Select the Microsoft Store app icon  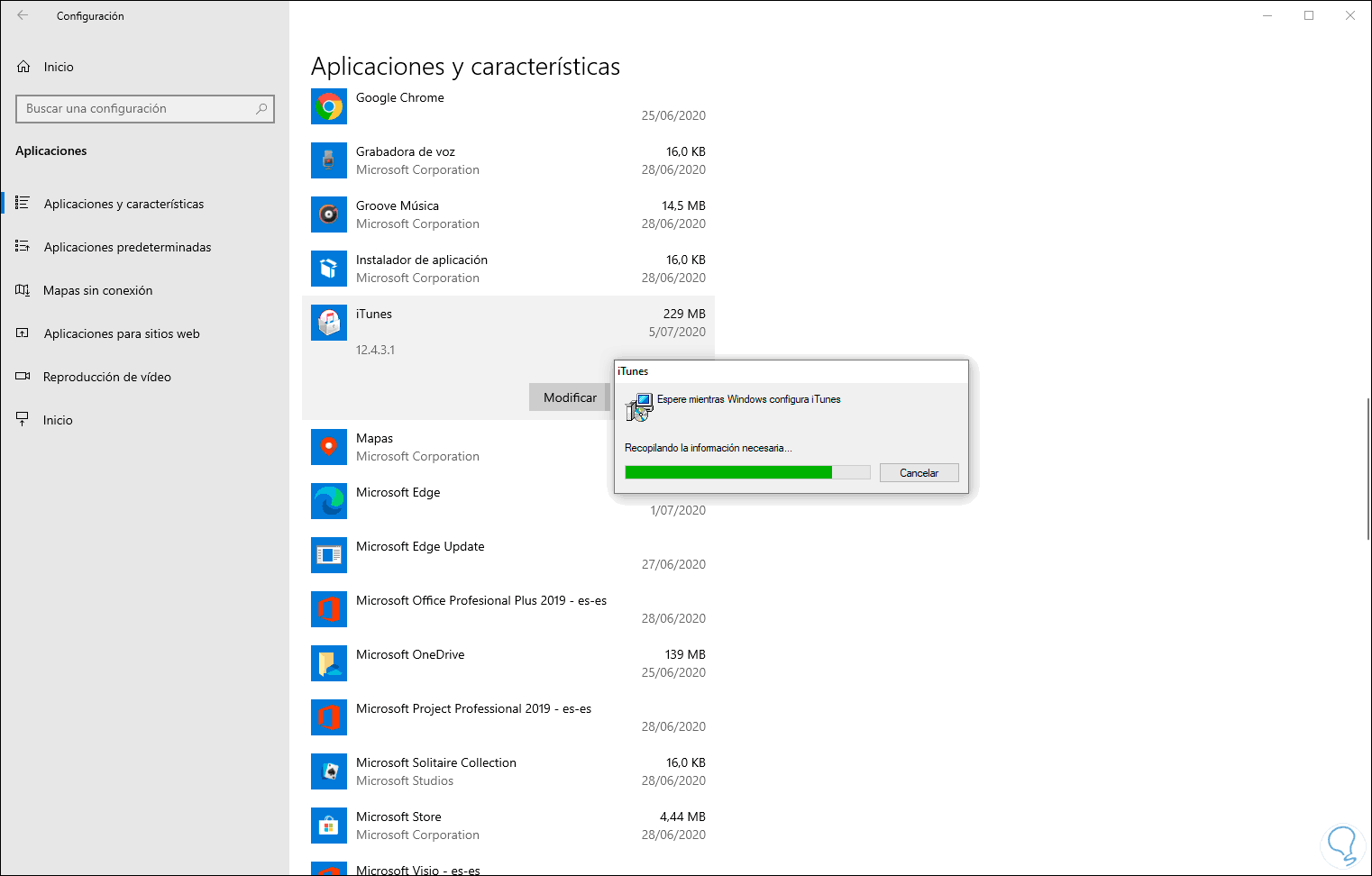pos(329,826)
